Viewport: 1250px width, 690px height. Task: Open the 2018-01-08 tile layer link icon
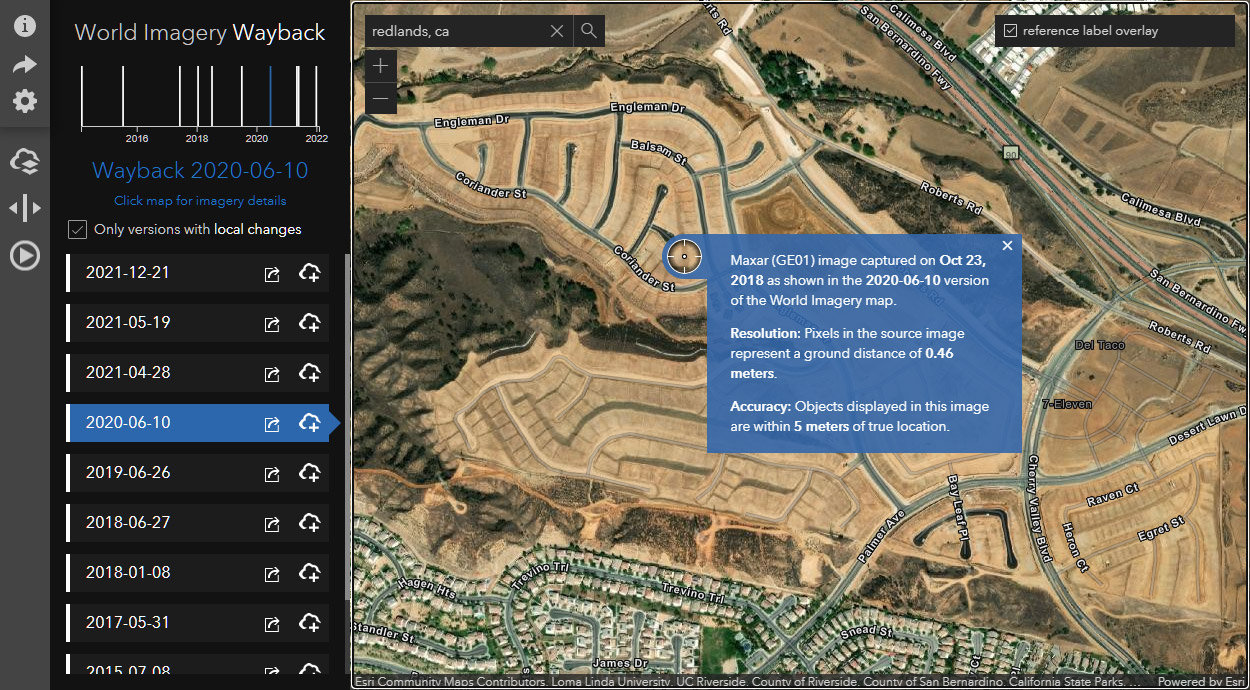pyautogui.click(x=272, y=574)
